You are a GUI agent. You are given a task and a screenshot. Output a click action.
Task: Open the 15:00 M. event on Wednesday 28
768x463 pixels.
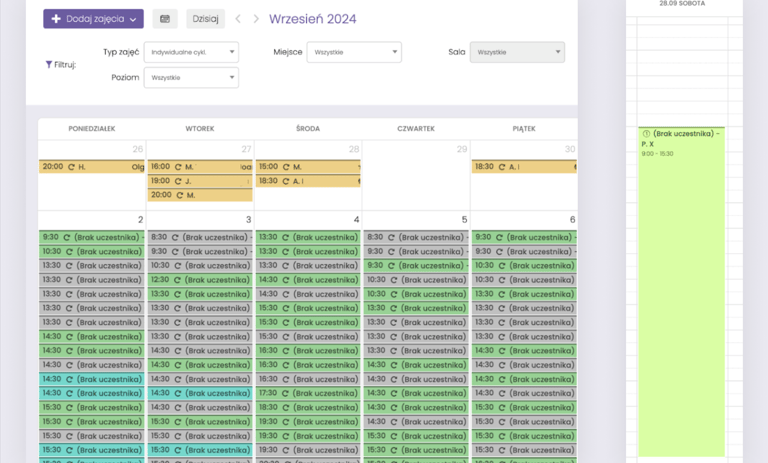click(x=308, y=167)
